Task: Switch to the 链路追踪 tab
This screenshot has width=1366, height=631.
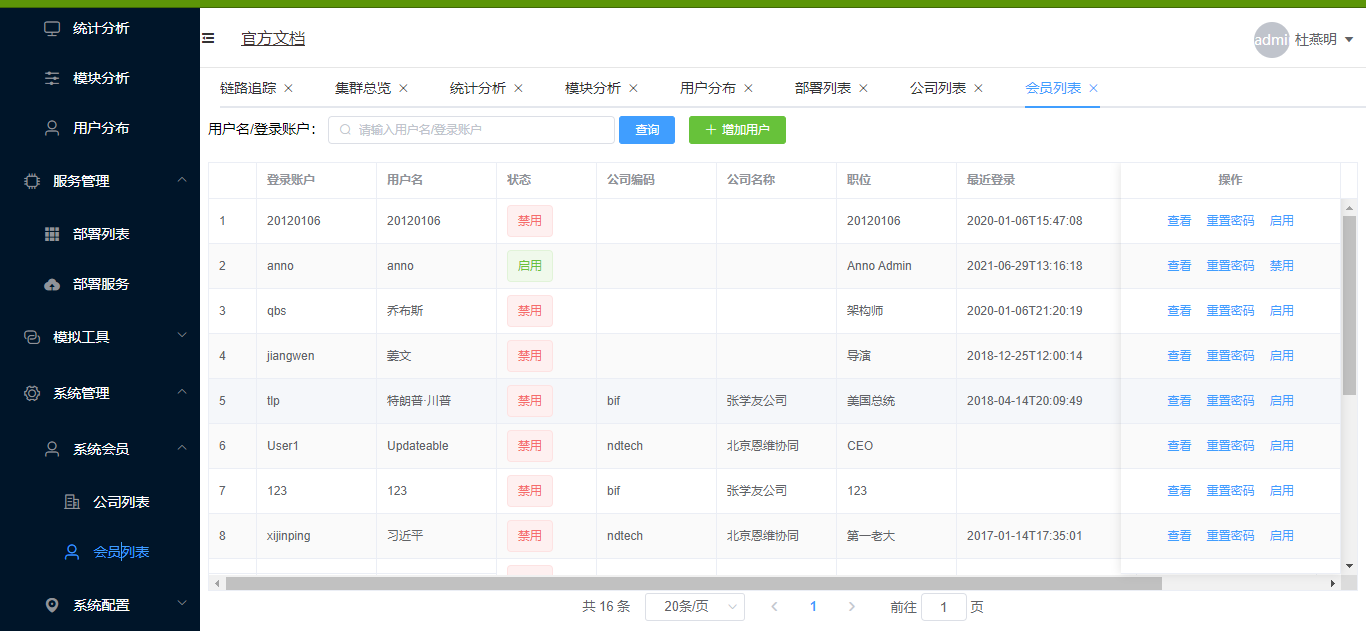Action: [246, 88]
